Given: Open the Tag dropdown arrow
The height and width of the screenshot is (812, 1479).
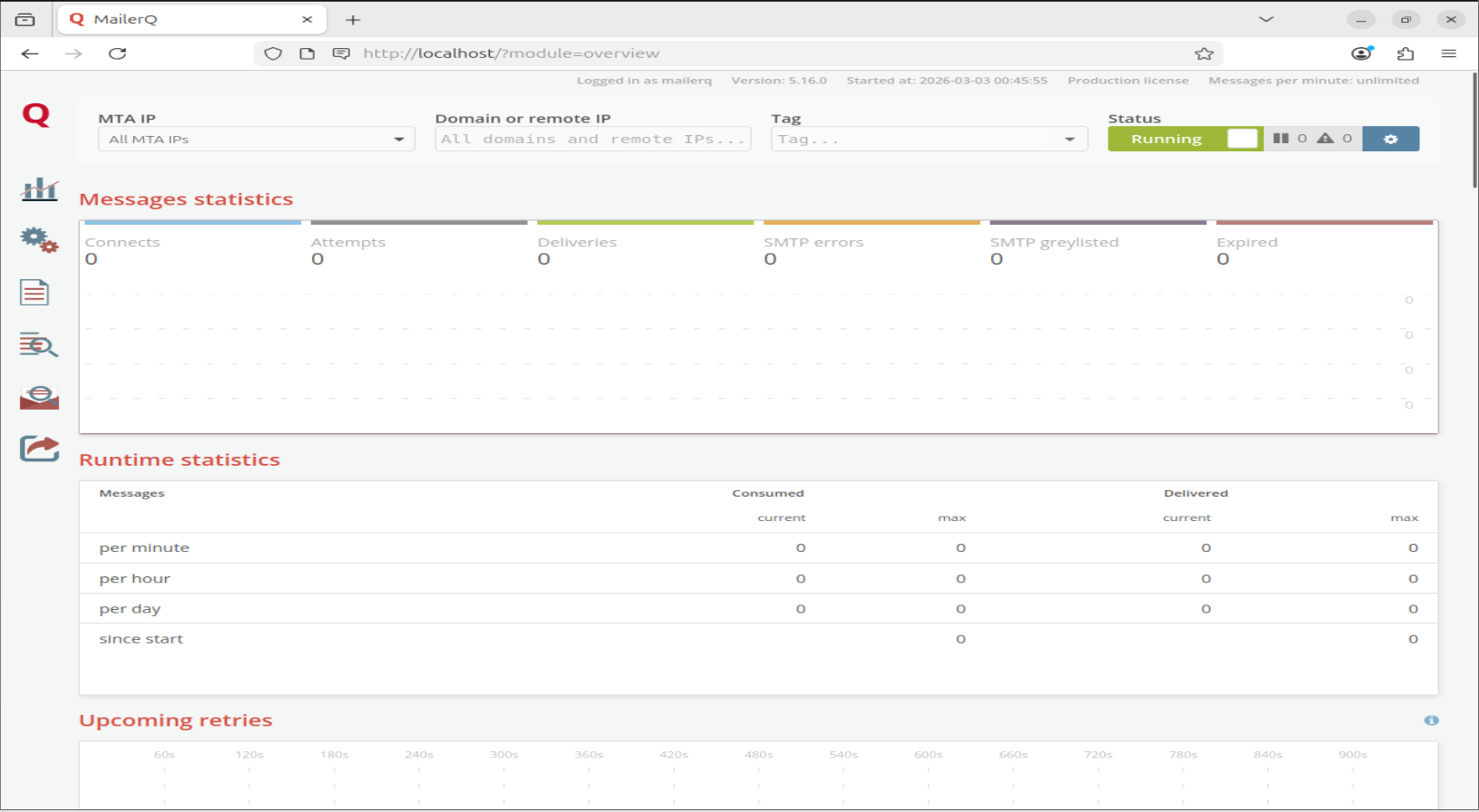Looking at the screenshot, I should coord(1070,139).
